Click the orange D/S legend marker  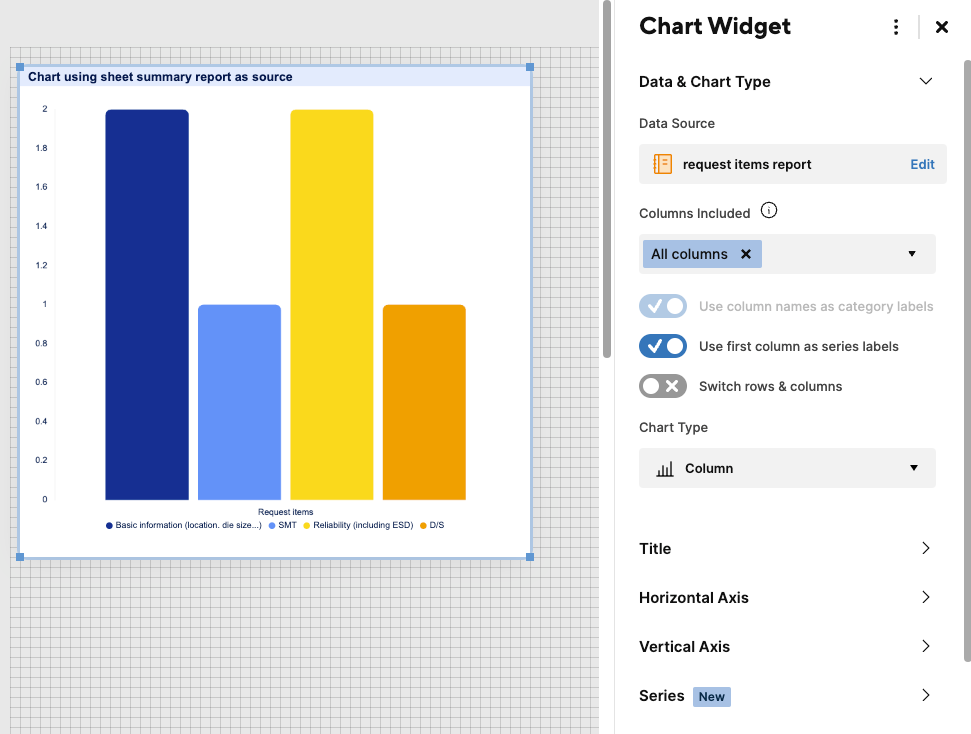423,525
